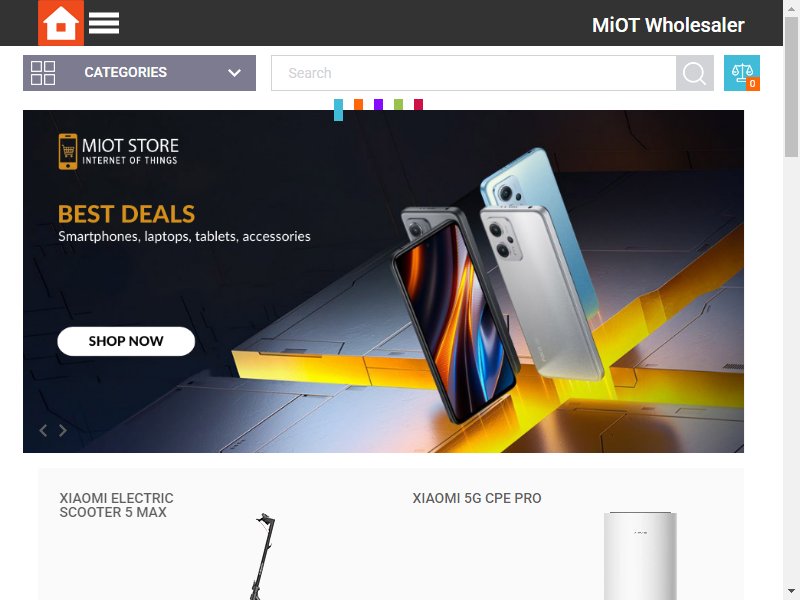
Task: Open the CATEGORIES menu label
Action: click(x=126, y=72)
